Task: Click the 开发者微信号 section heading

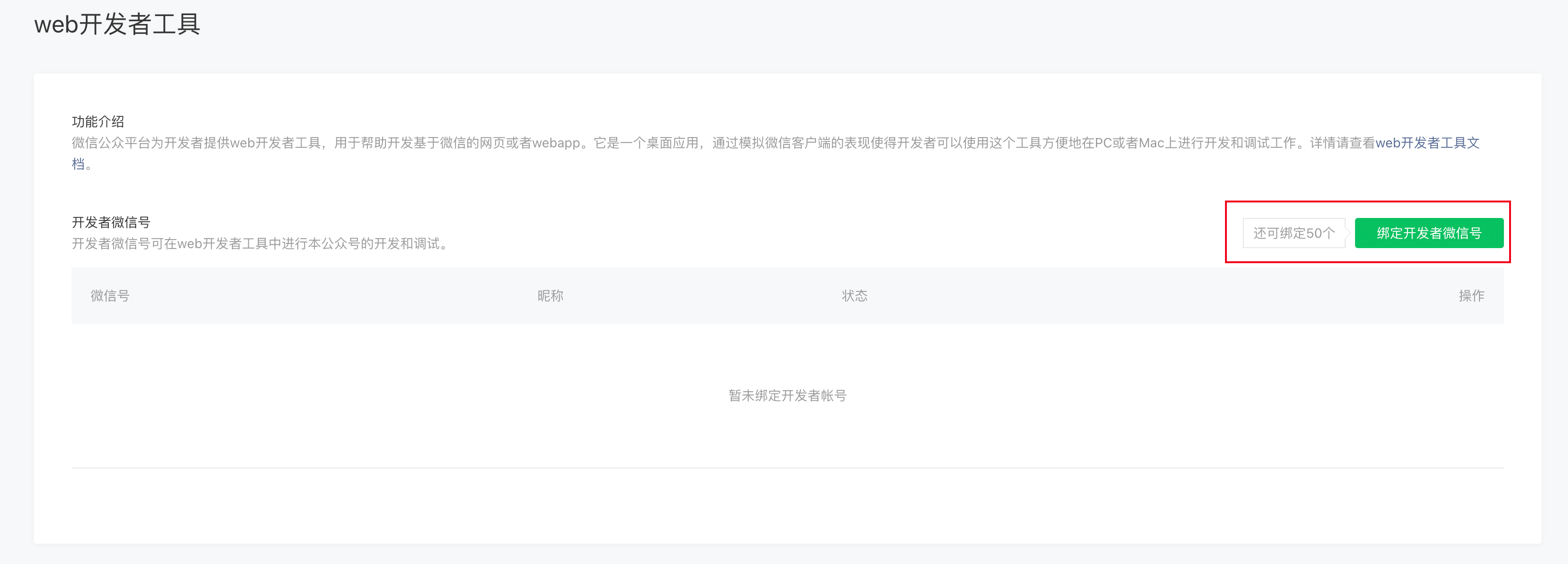Action: tap(111, 222)
